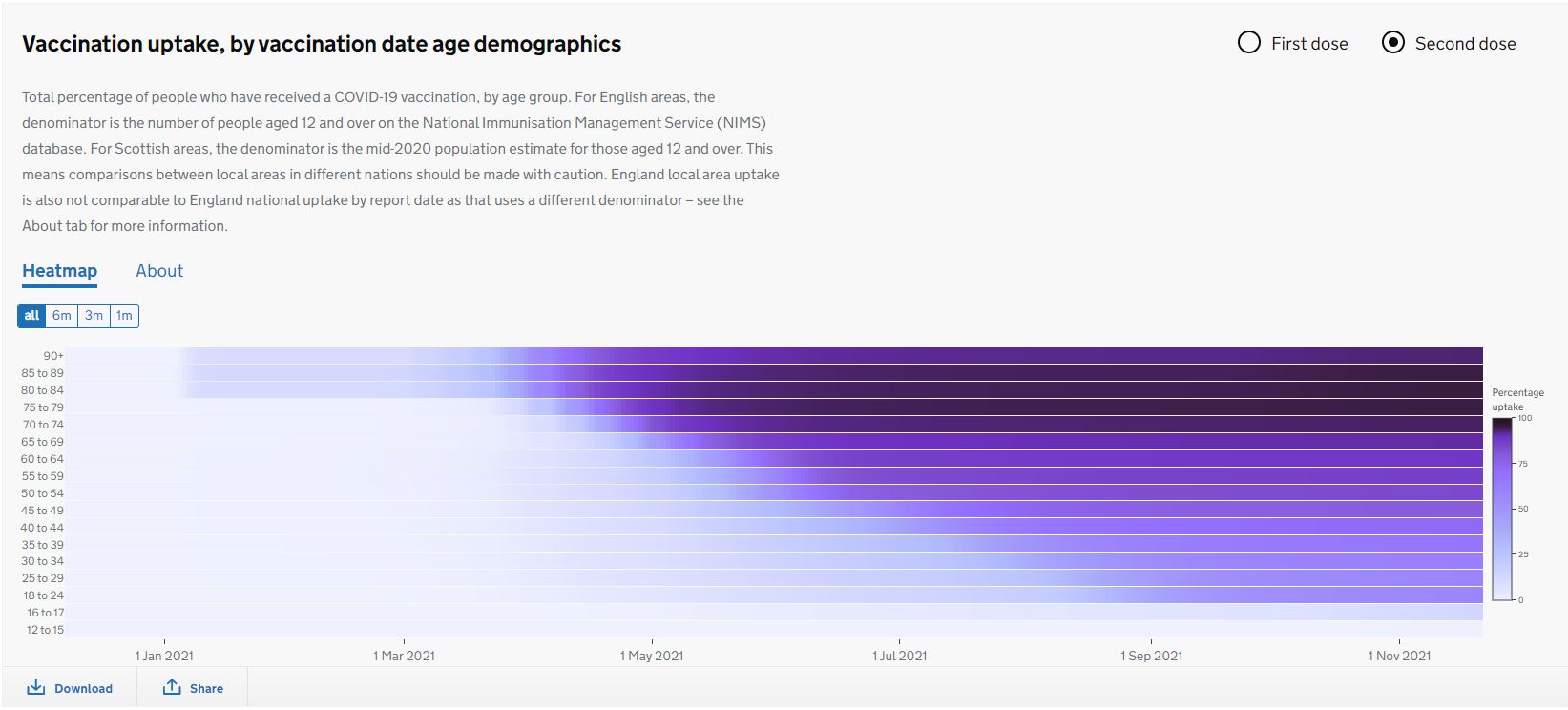
Task: Set time range to 1m
Action: (x=124, y=316)
